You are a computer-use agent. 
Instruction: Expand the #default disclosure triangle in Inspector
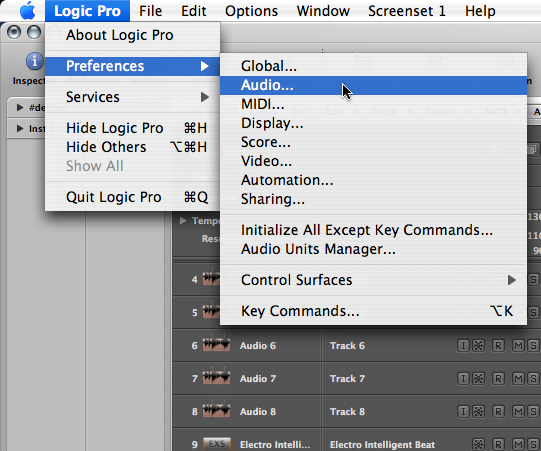(x=20, y=108)
